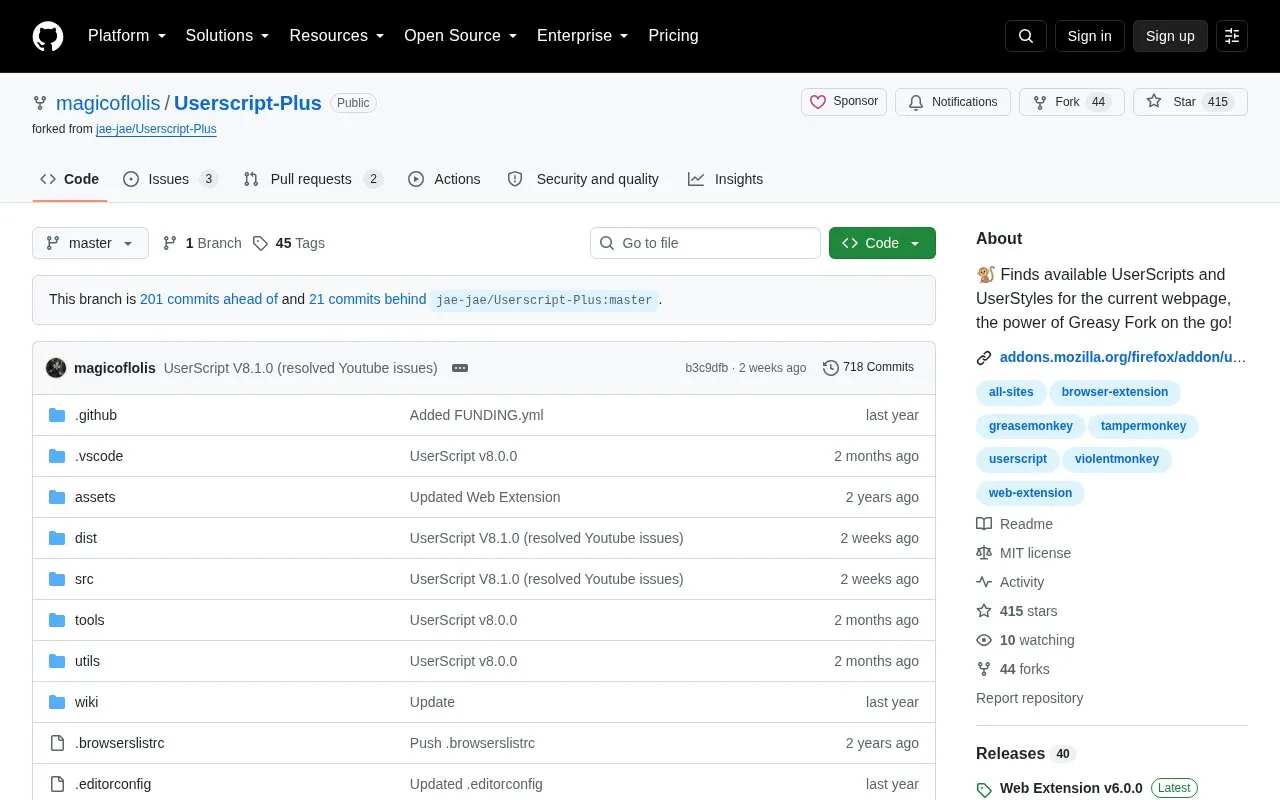Screen dimensions: 1280x800
Task: Click the scale icon beside MIT license
Action: (984, 553)
